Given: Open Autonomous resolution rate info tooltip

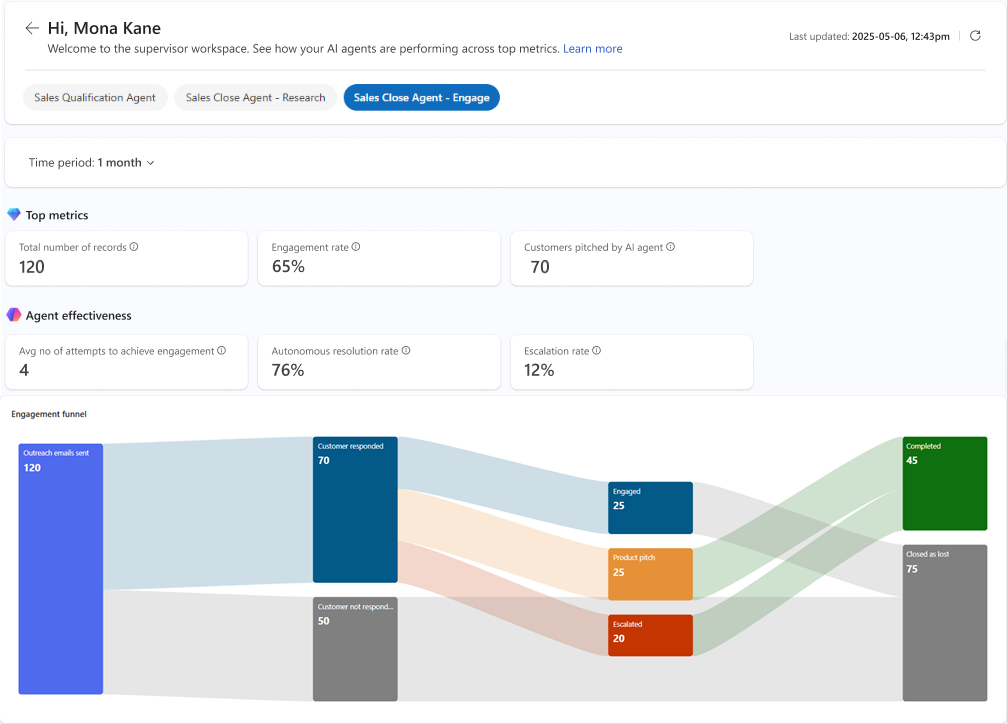Looking at the screenshot, I should coord(406,350).
